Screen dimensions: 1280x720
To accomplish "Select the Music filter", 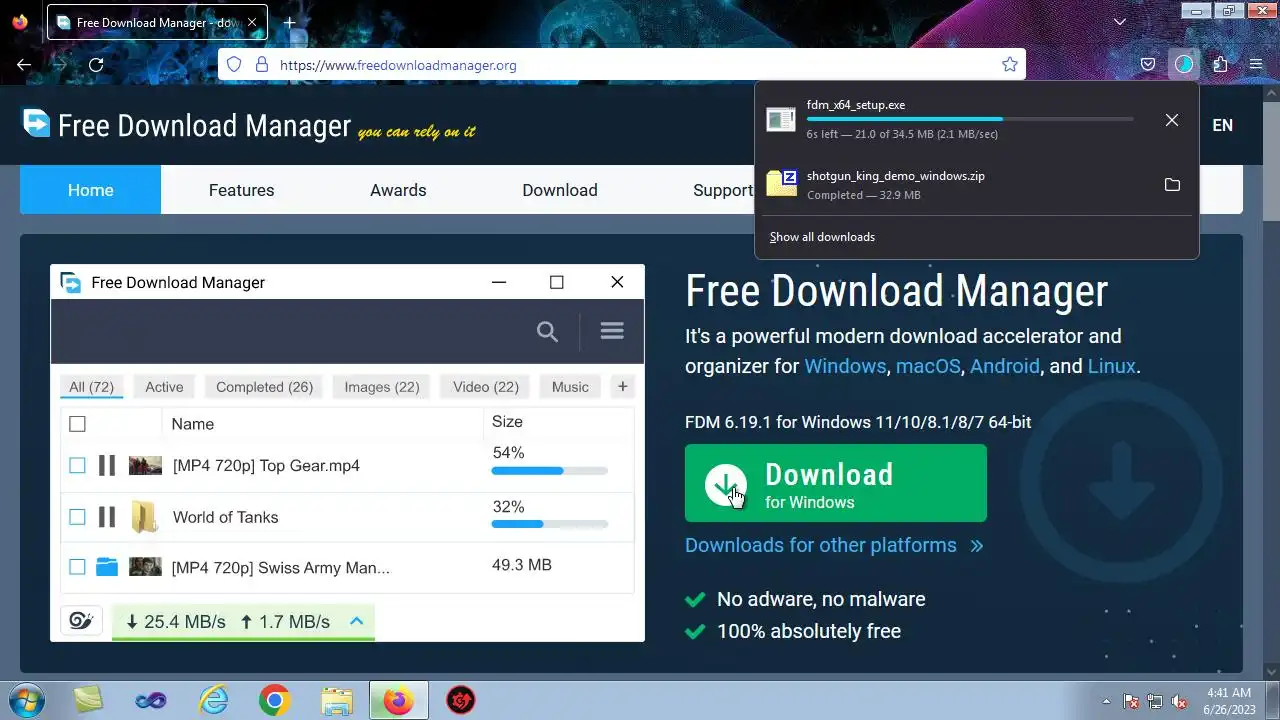I will (570, 387).
